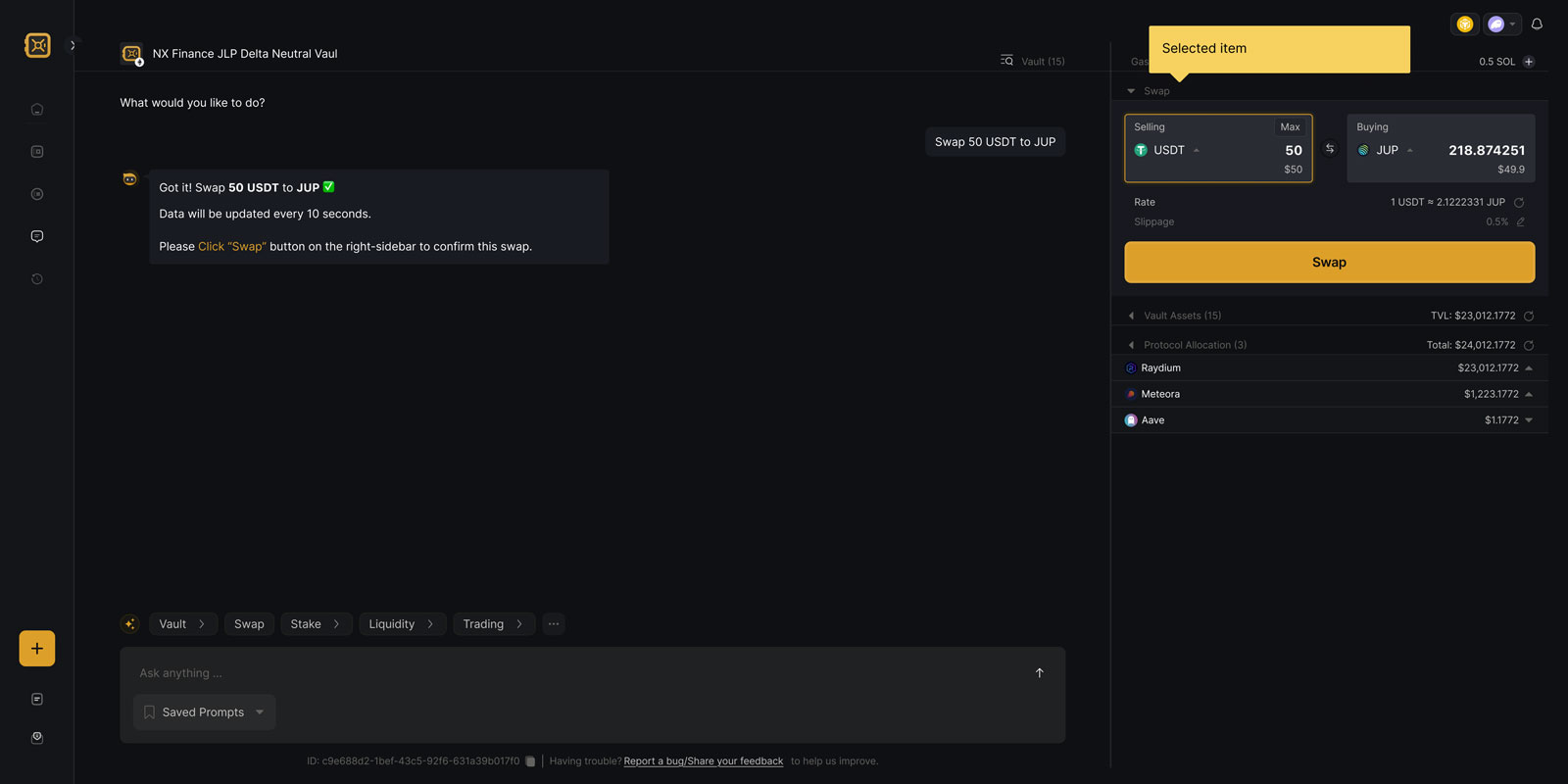Viewport: 1568px width, 784px height.
Task: Expand the Meteora row arrow
Action: tap(1529, 394)
